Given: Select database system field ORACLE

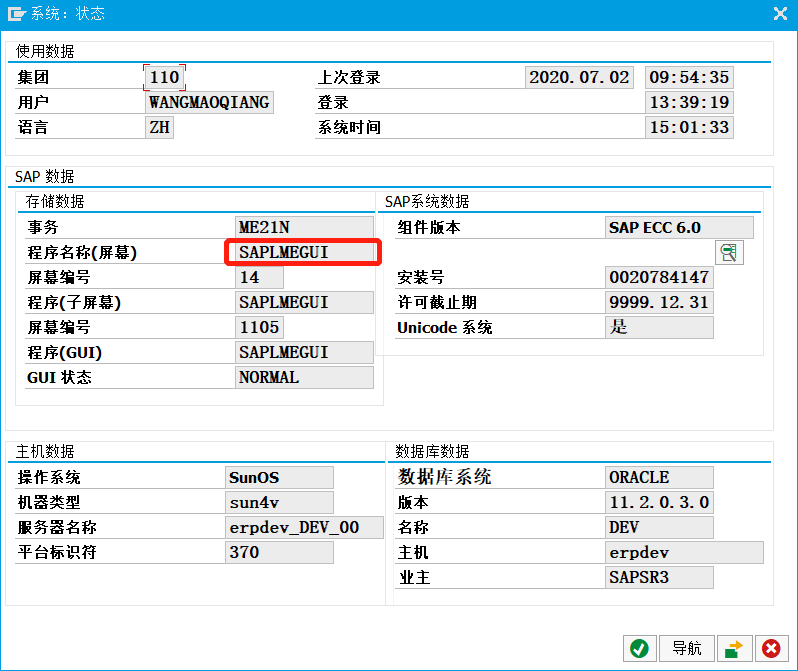Looking at the screenshot, I should point(659,478).
